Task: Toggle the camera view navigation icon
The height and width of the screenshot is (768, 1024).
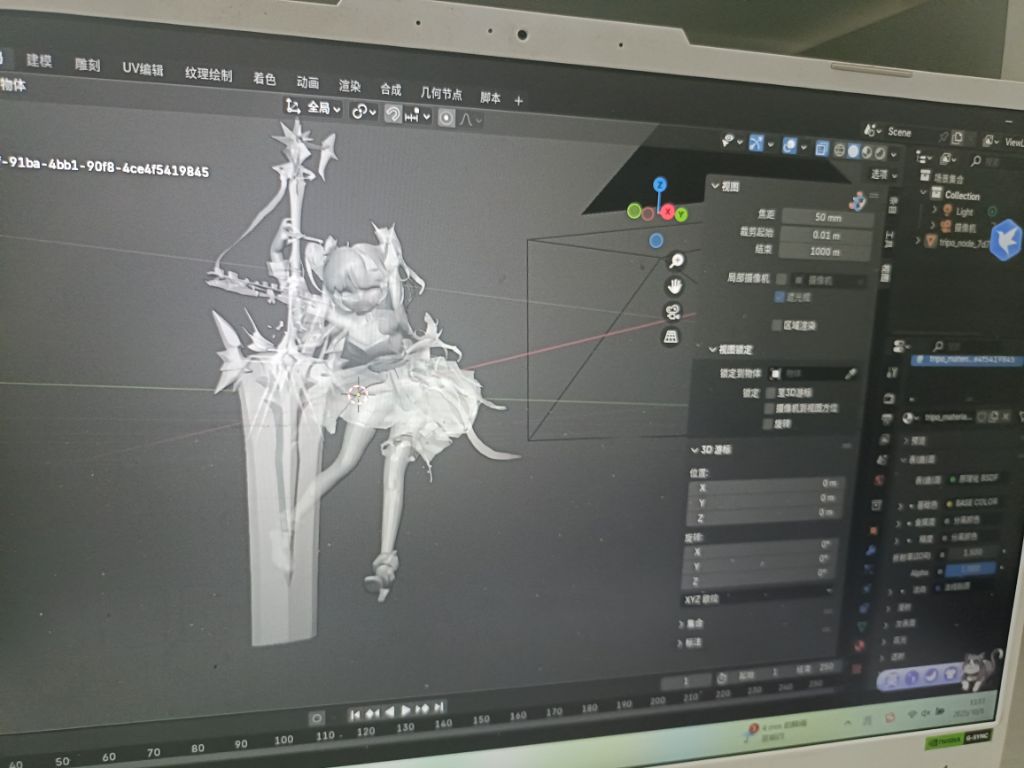Action: coord(673,312)
